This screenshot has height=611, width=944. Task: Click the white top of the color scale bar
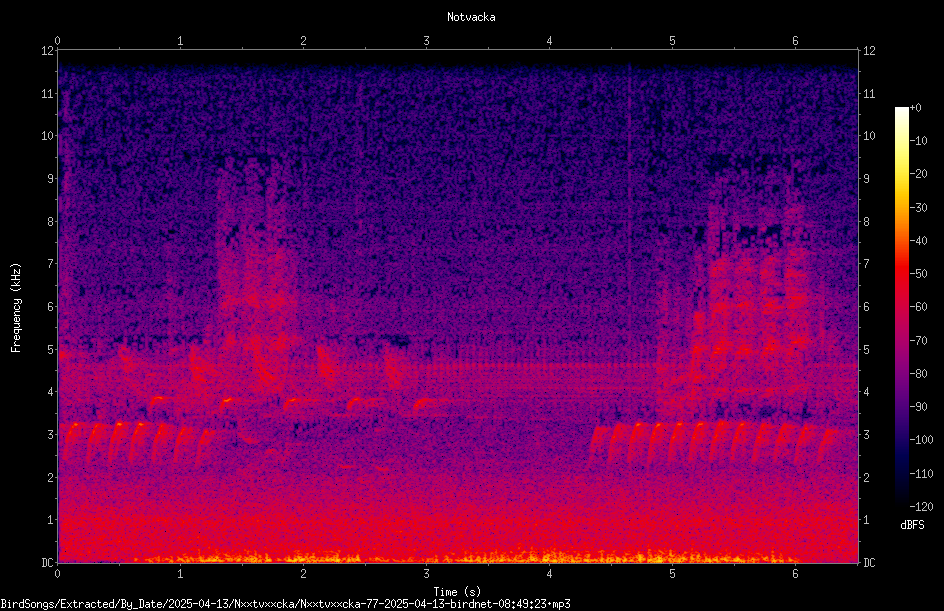point(901,112)
